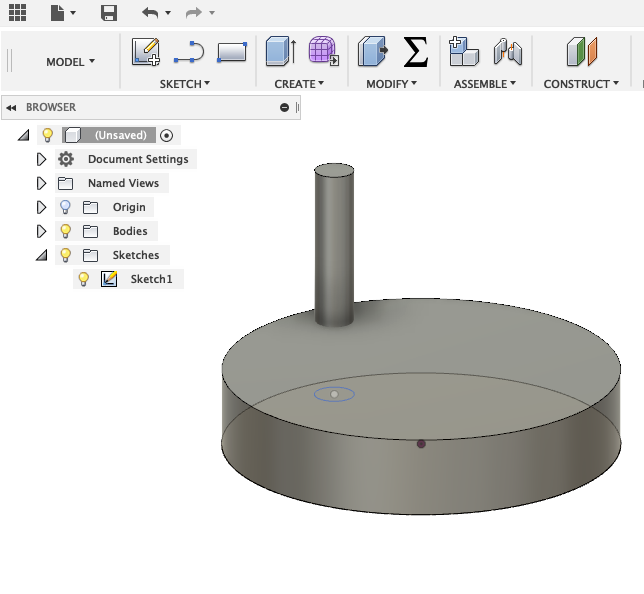Viewport: 644px width, 594px height.
Task: Click the Origin folder icon
Action: [90, 207]
